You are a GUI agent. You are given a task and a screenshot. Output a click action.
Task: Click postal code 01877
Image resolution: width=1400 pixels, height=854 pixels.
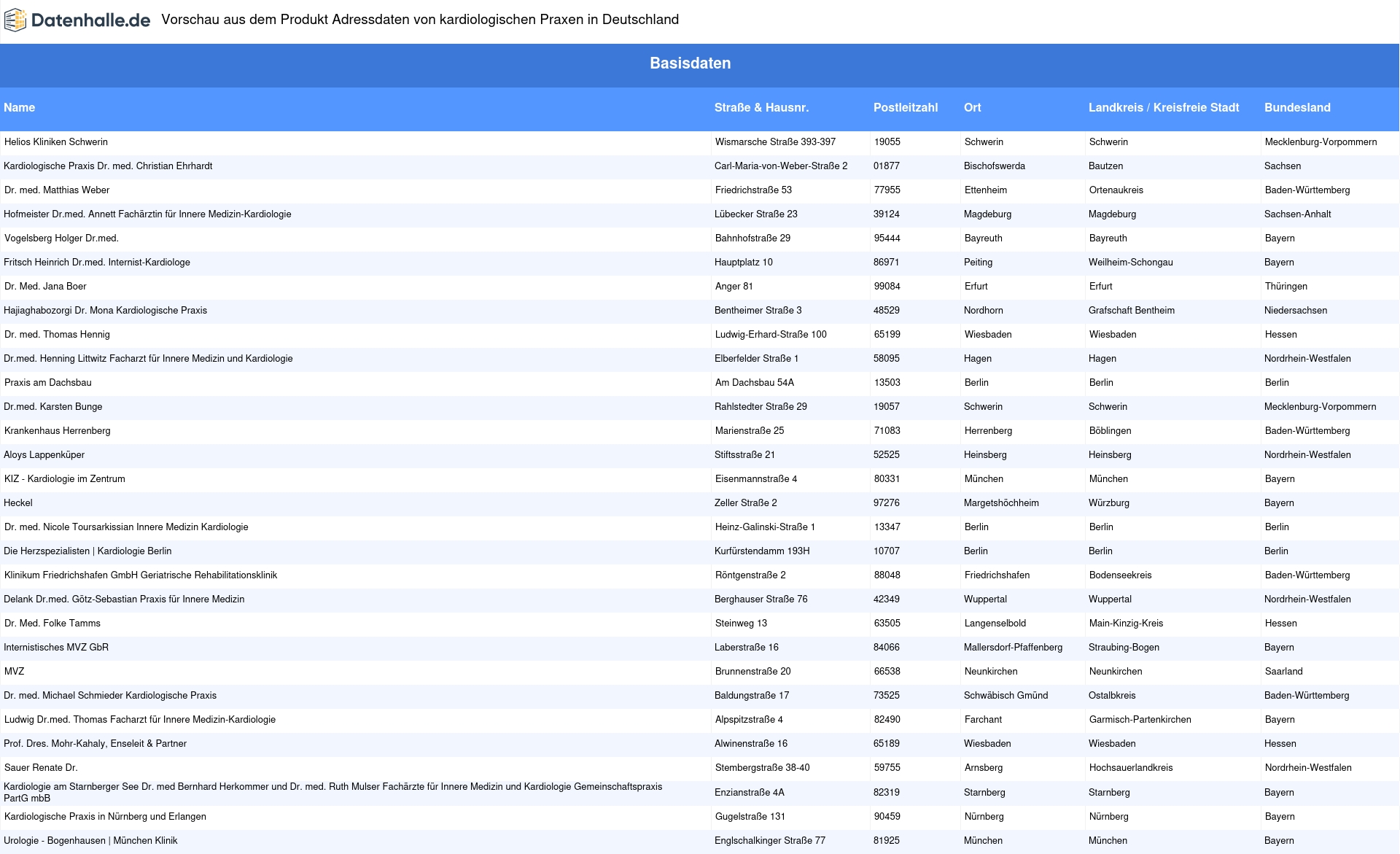(x=887, y=166)
